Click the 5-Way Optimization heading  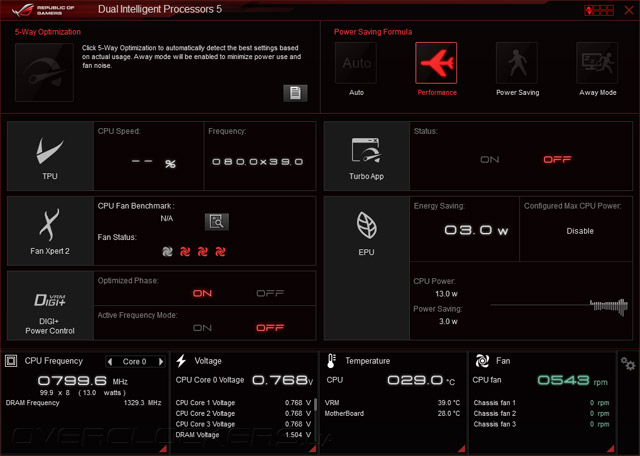click(48, 32)
